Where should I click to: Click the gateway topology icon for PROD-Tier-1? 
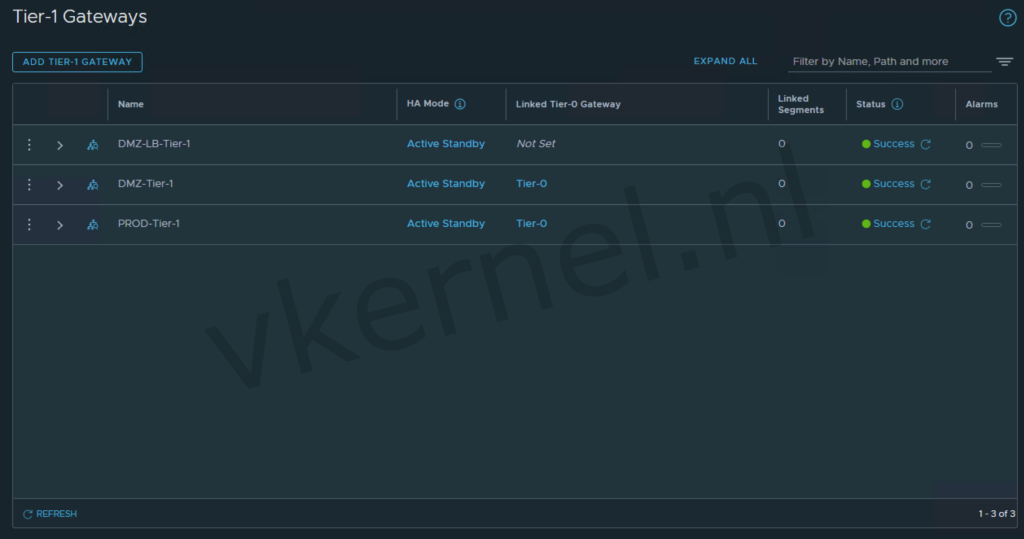click(92, 225)
